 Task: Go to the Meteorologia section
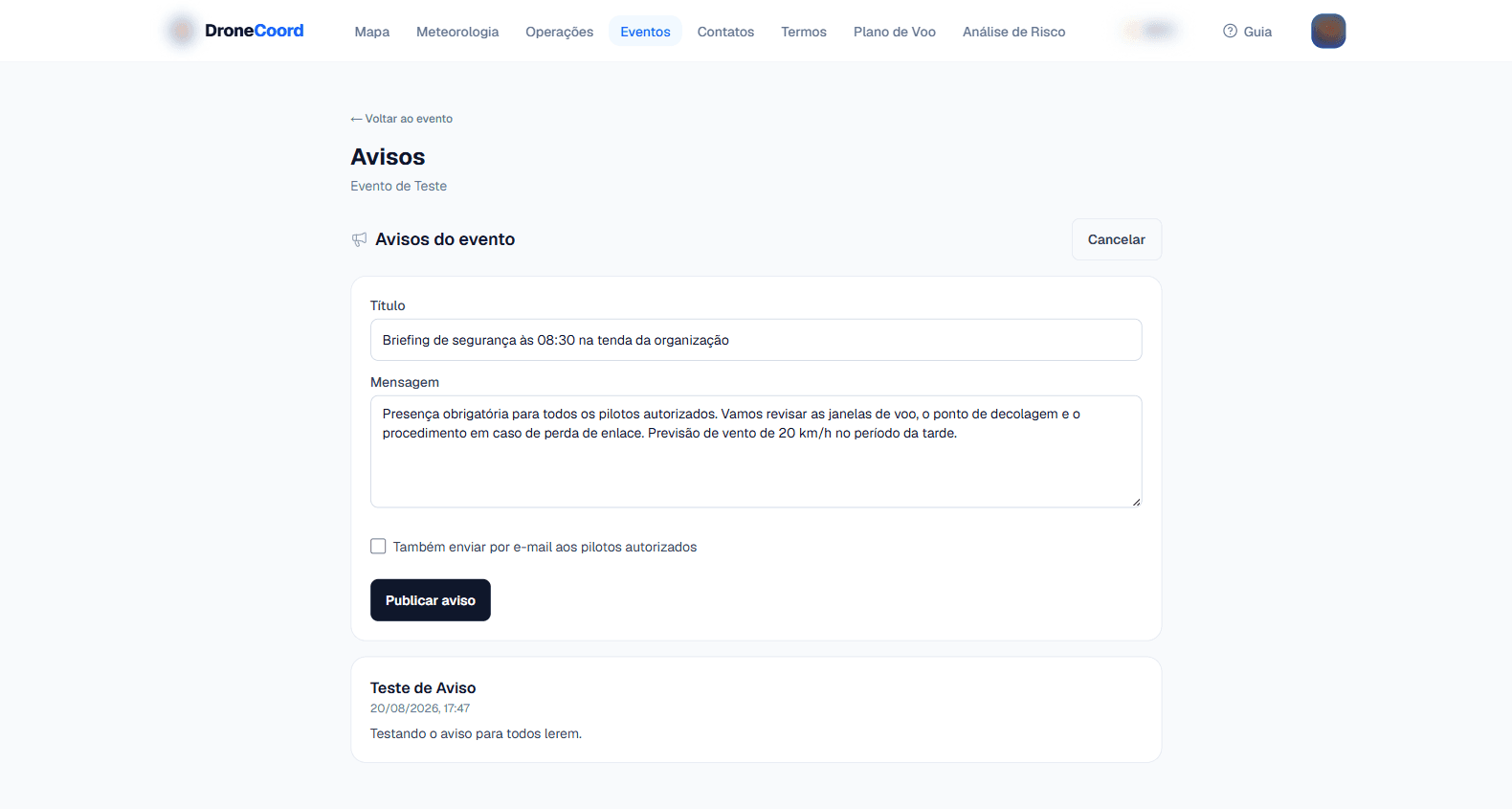[x=457, y=32]
